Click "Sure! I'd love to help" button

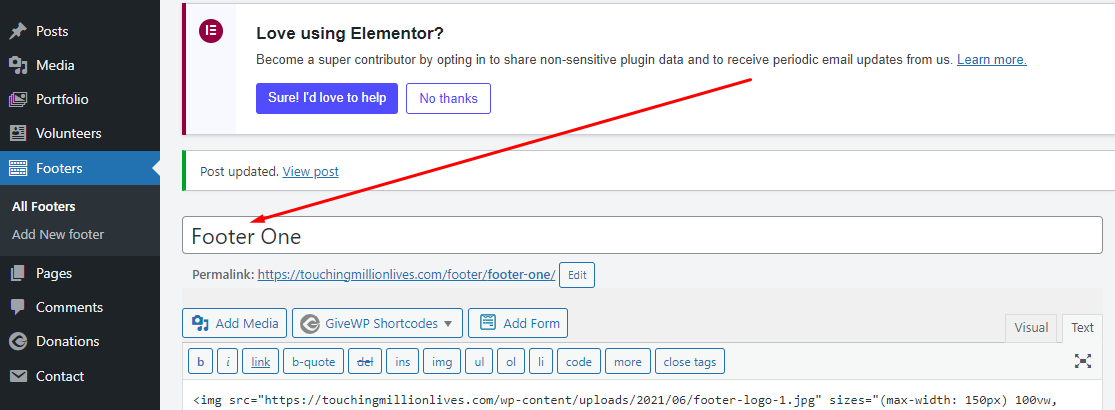[x=327, y=98]
